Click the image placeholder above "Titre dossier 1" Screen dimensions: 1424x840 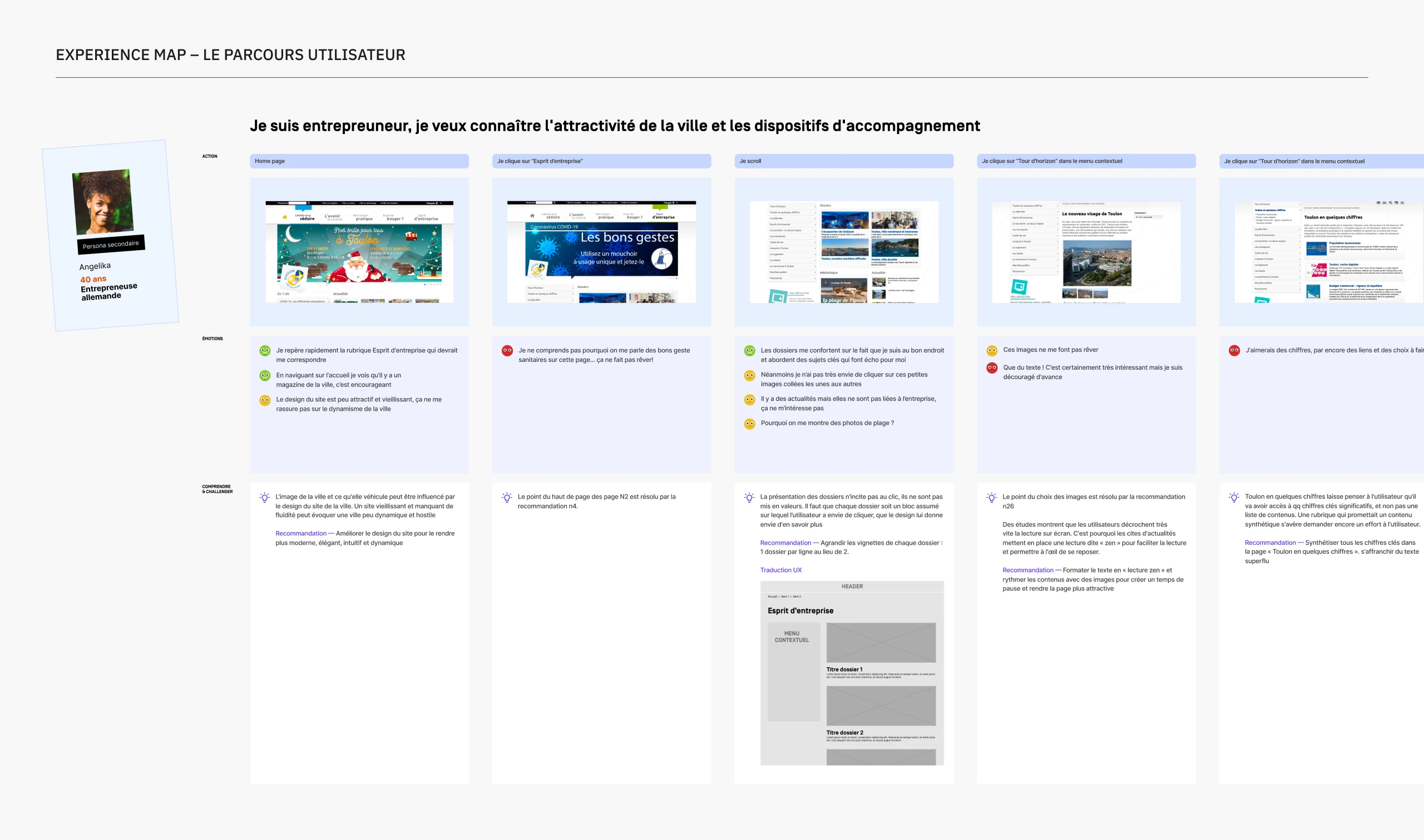pos(881,643)
